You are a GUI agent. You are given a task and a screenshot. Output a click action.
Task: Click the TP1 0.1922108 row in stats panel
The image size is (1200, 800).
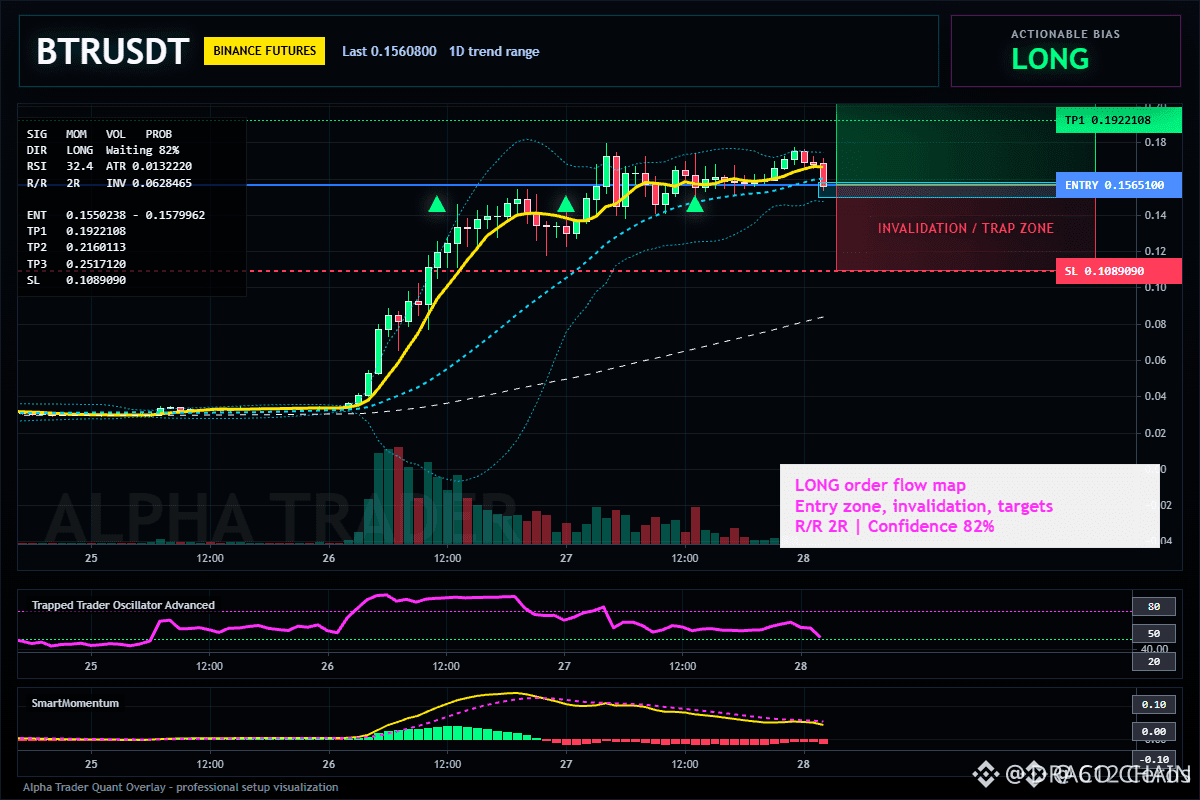76,231
